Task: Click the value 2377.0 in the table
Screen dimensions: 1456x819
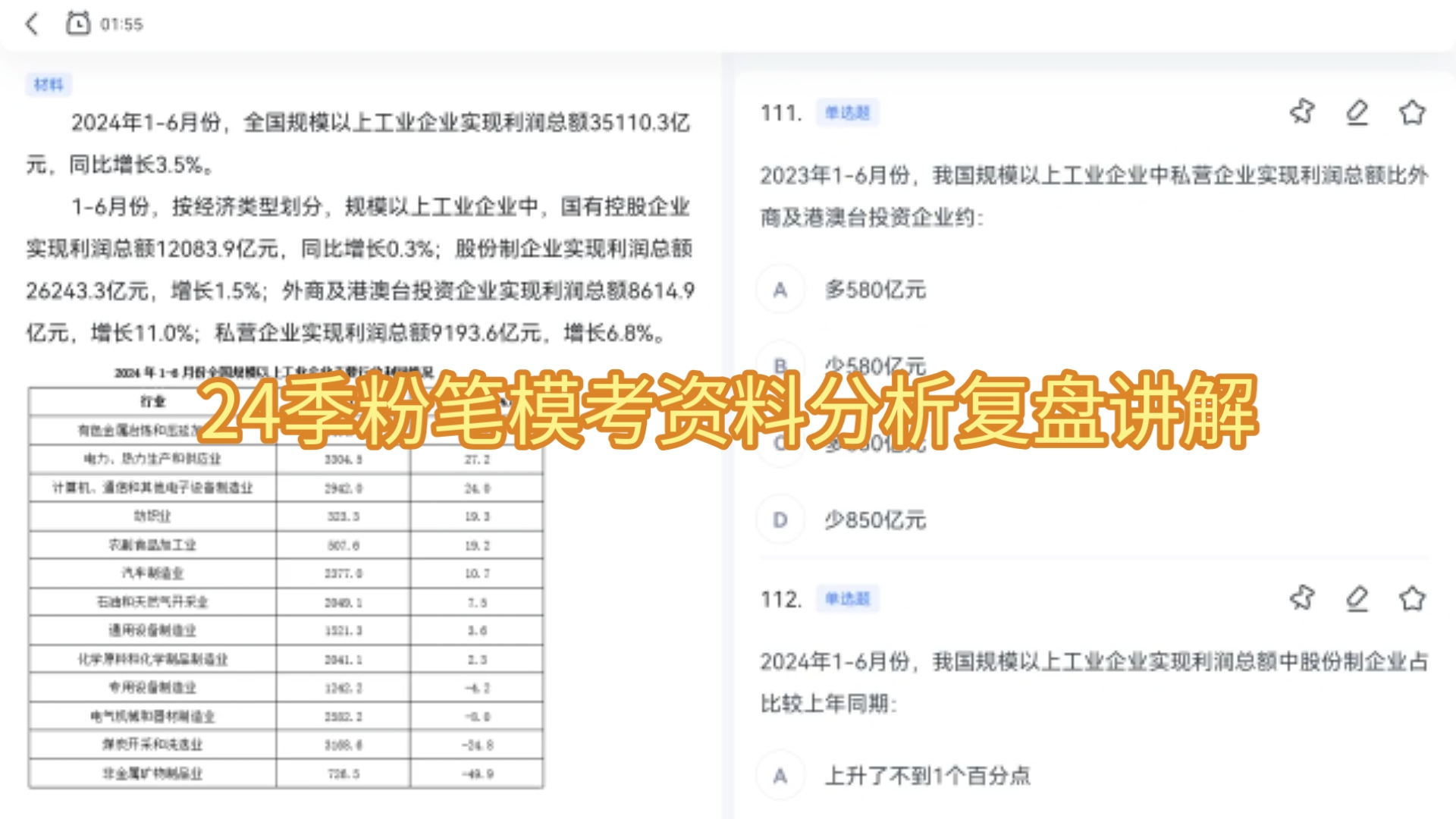Action: coord(344,574)
